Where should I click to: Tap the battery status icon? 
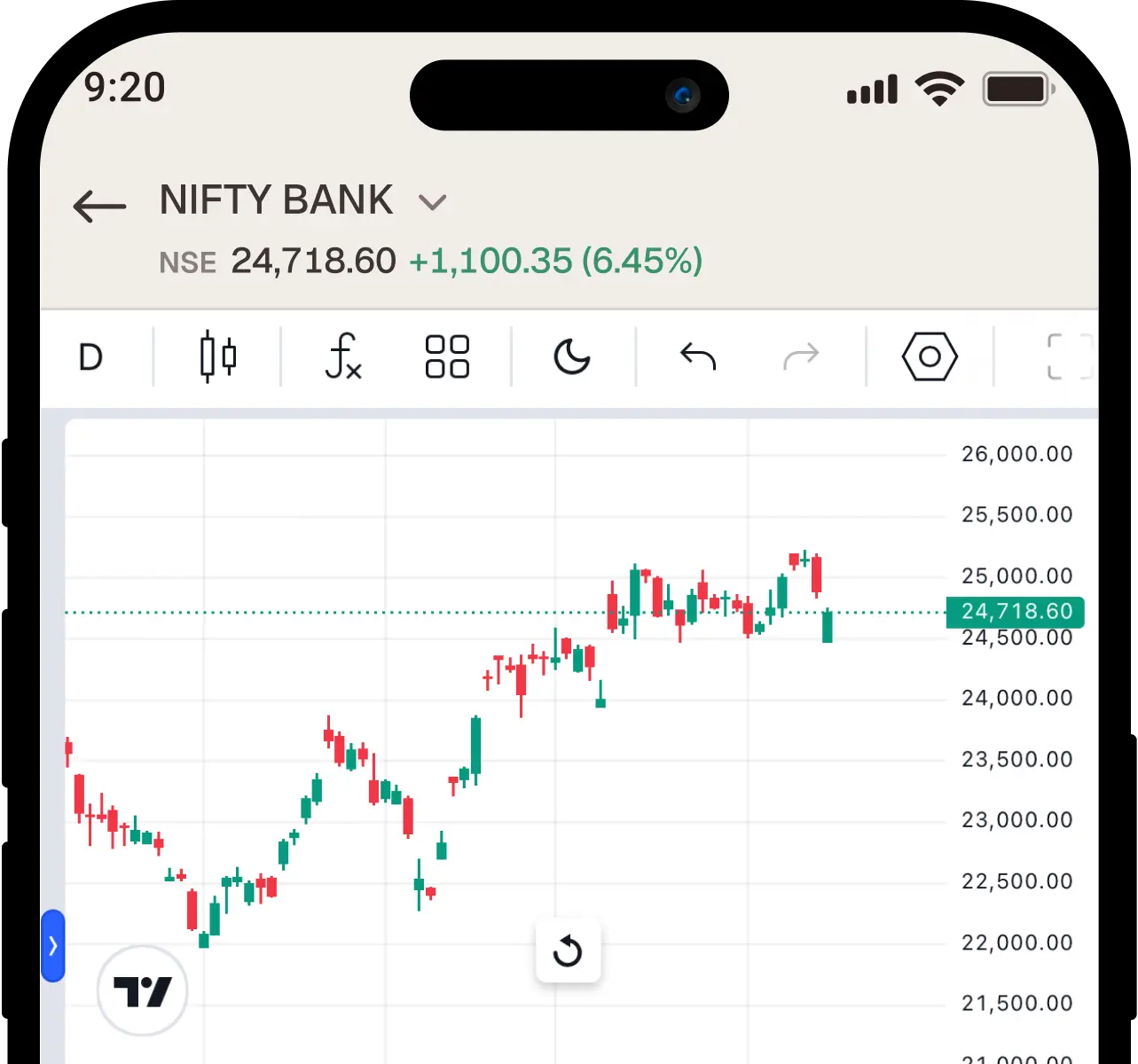1017,89
